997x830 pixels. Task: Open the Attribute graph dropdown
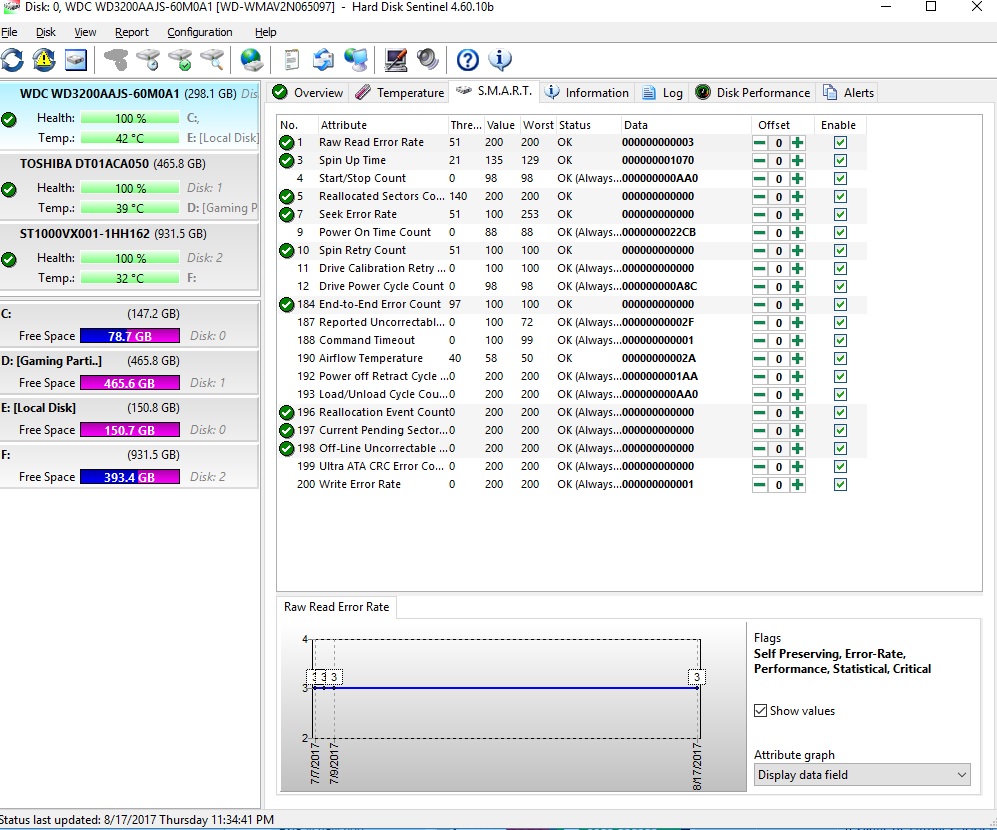pos(862,775)
